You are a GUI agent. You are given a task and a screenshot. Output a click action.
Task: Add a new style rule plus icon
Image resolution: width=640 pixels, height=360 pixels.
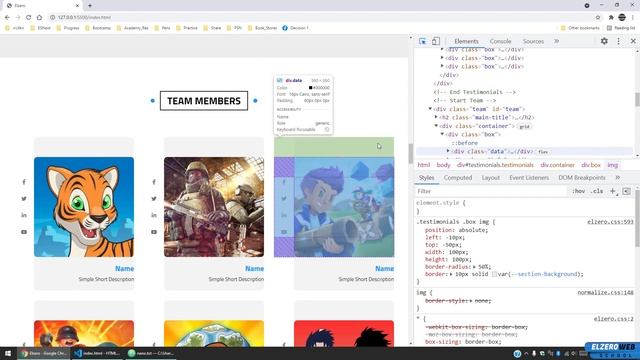[x=613, y=191]
